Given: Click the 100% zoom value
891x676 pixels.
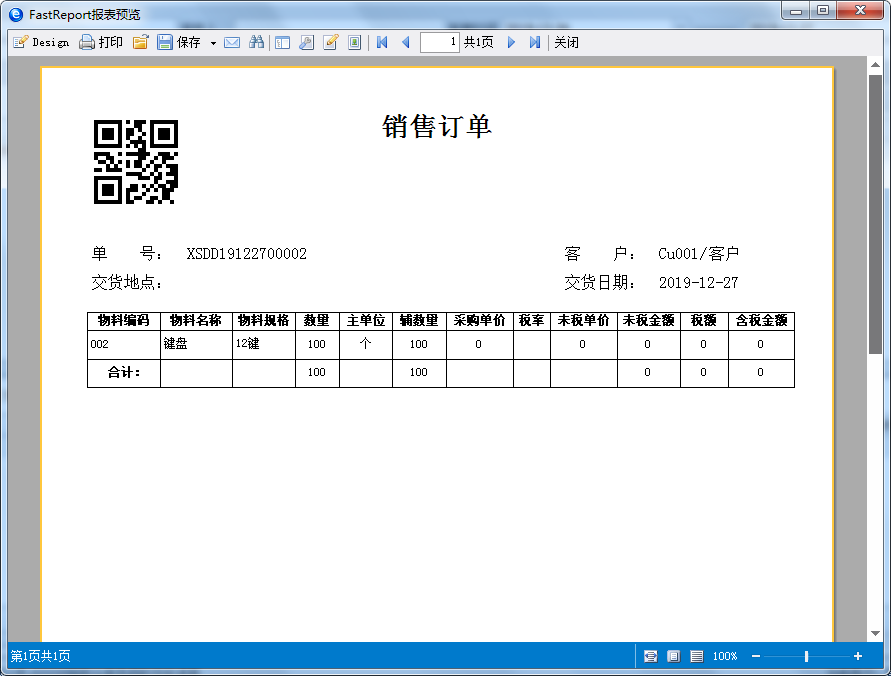Looking at the screenshot, I should click(725, 657).
